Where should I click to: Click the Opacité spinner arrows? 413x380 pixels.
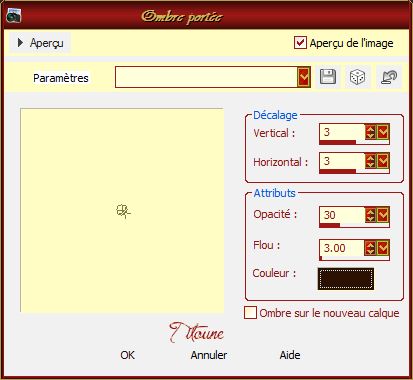pos(371,215)
